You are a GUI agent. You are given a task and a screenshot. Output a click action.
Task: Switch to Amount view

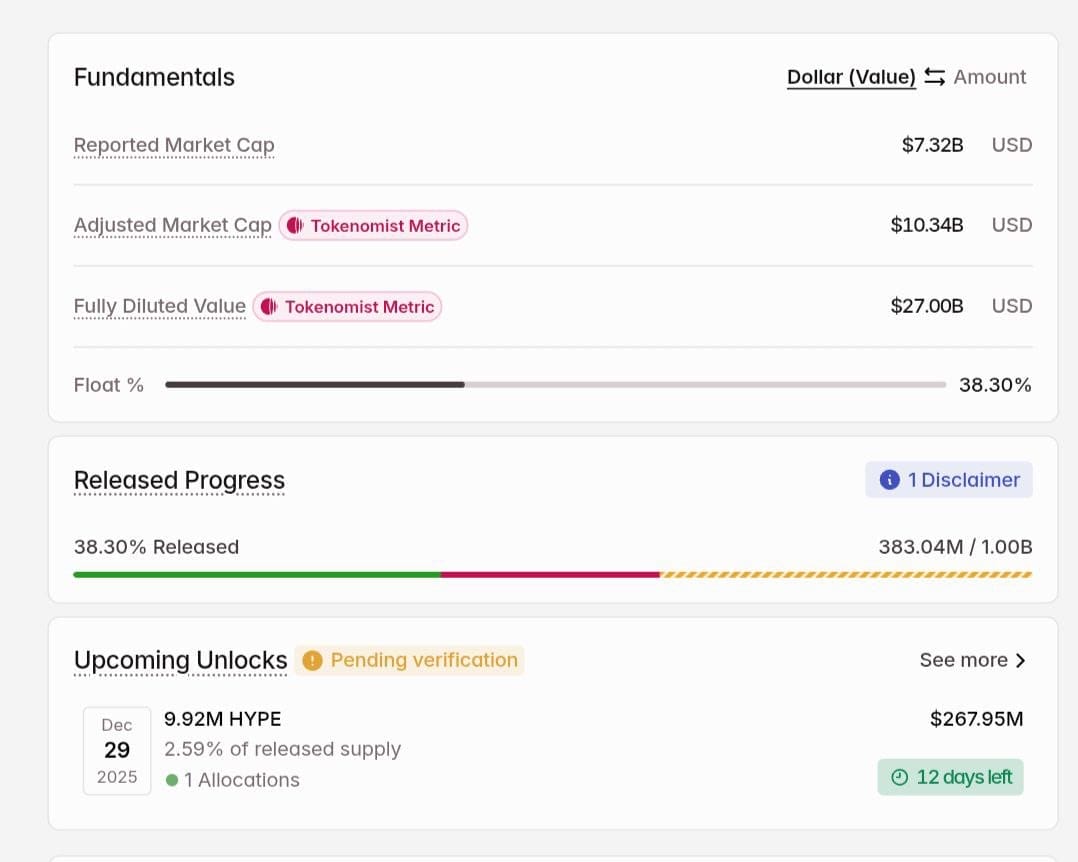[x=989, y=77]
